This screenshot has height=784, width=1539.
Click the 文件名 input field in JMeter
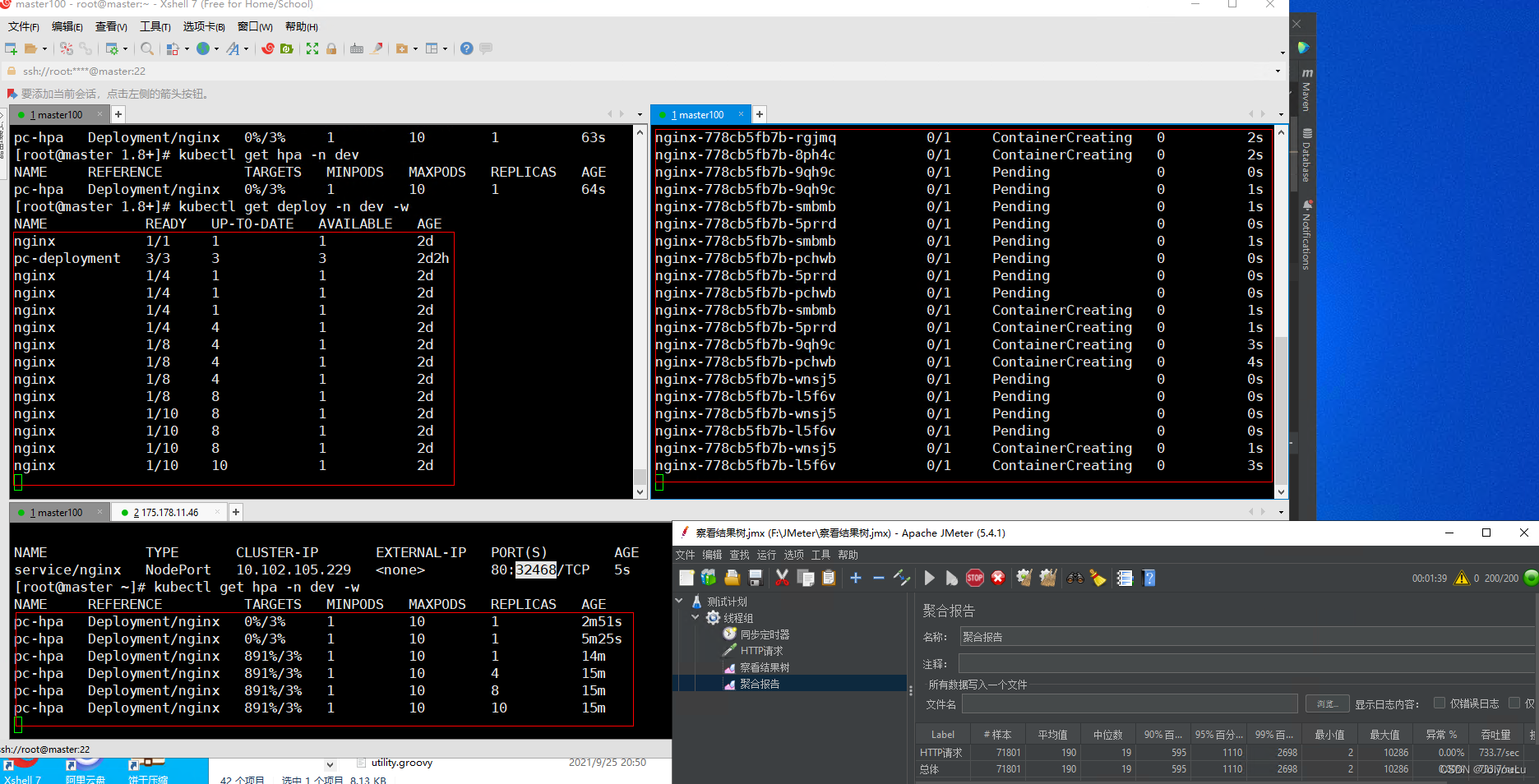[1130, 703]
